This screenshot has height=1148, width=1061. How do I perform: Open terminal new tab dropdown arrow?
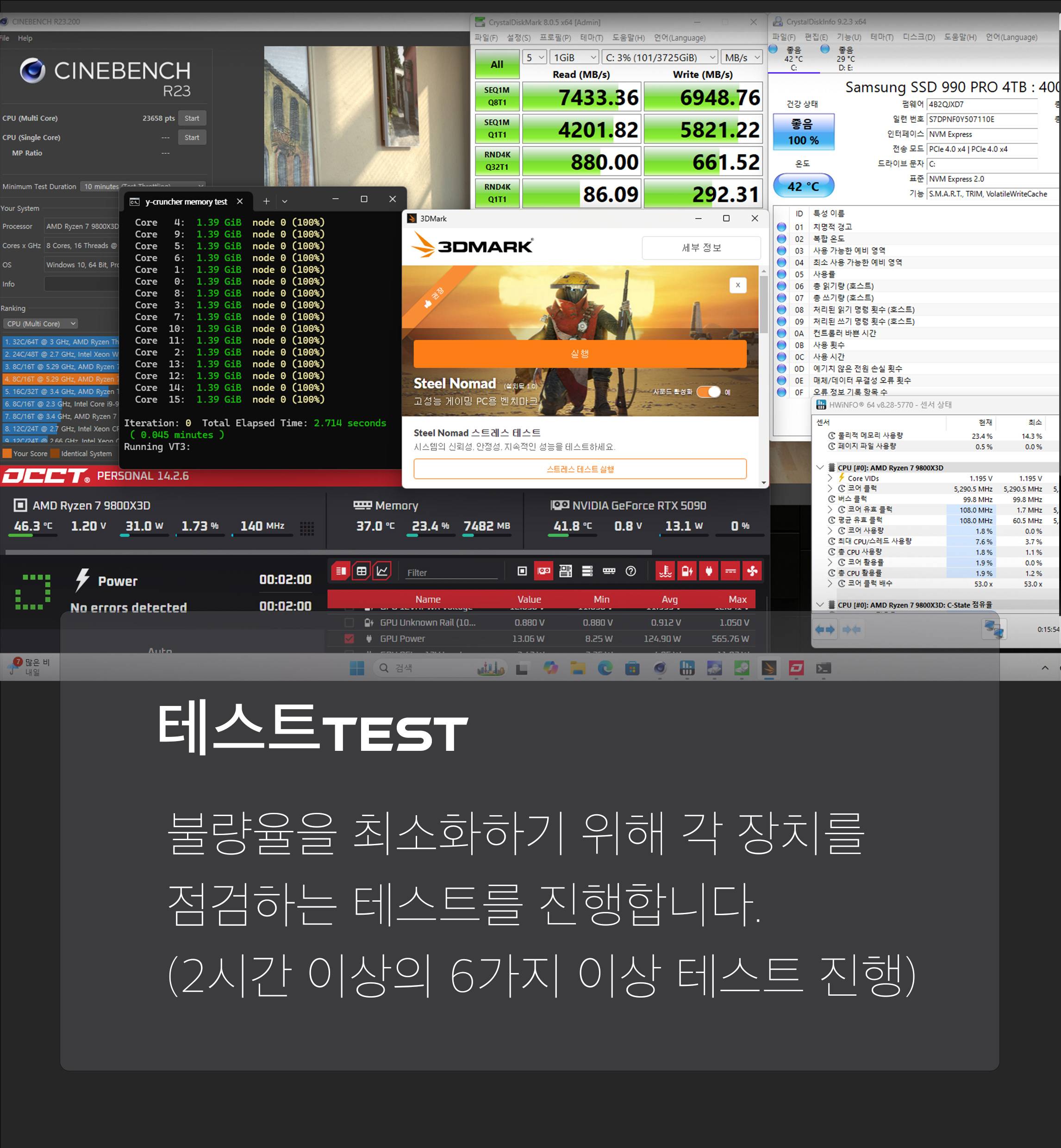[285, 201]
